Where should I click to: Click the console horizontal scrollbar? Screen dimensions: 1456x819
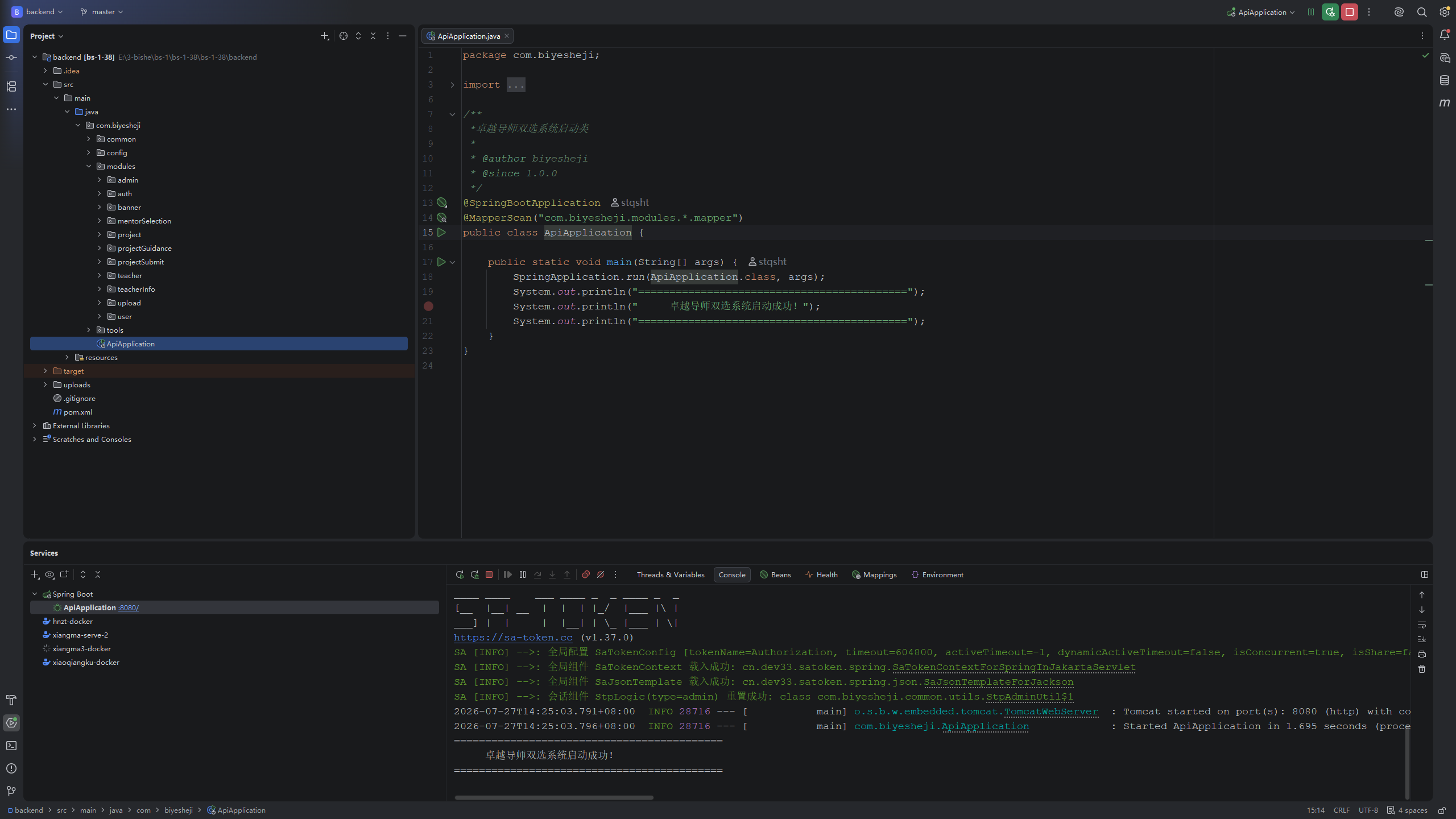[554, 797]
